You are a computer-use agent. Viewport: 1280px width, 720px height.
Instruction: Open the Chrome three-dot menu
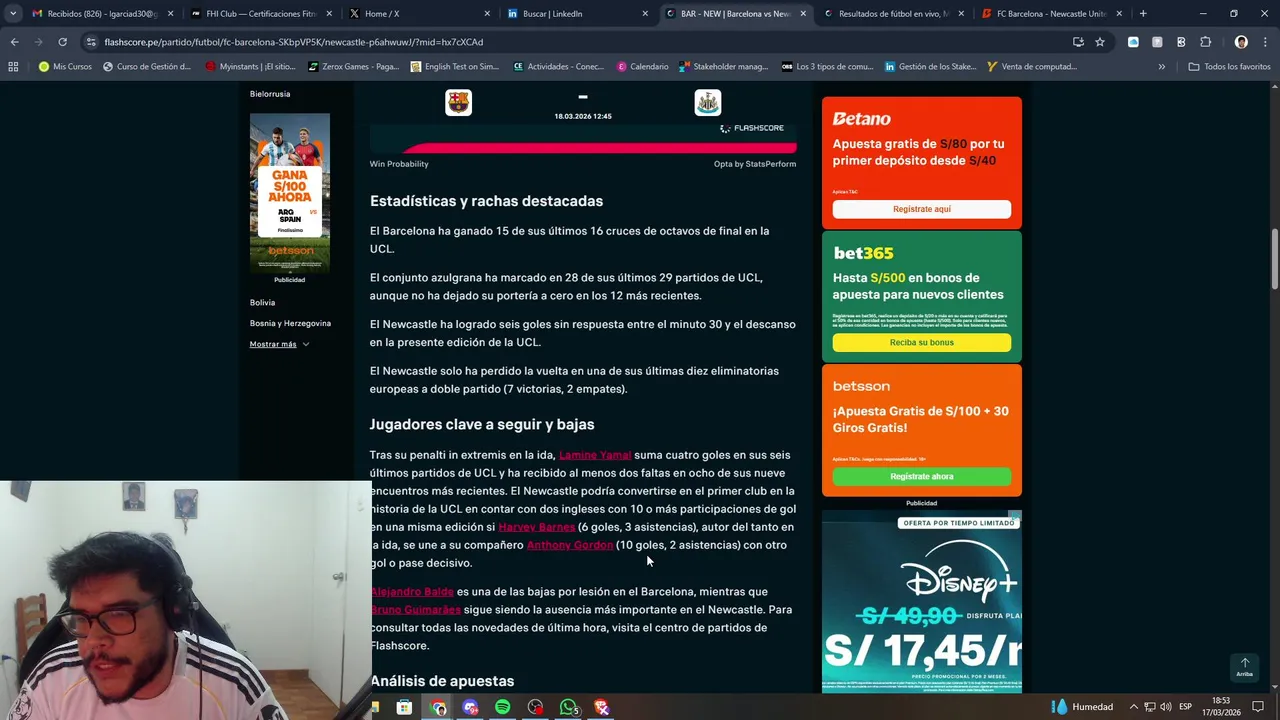point(1264,42)
